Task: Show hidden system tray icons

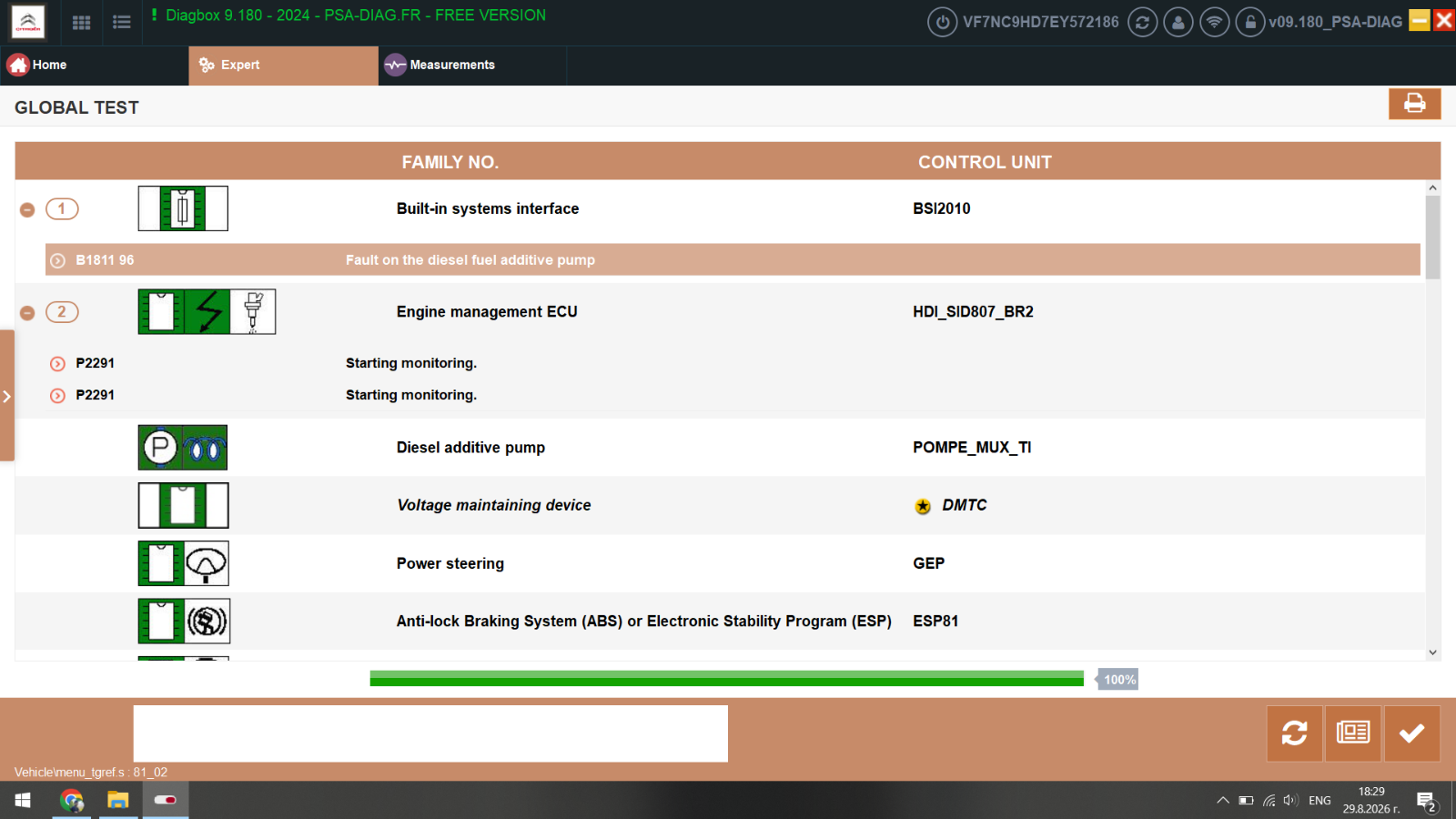Action: click(1222, 801)
